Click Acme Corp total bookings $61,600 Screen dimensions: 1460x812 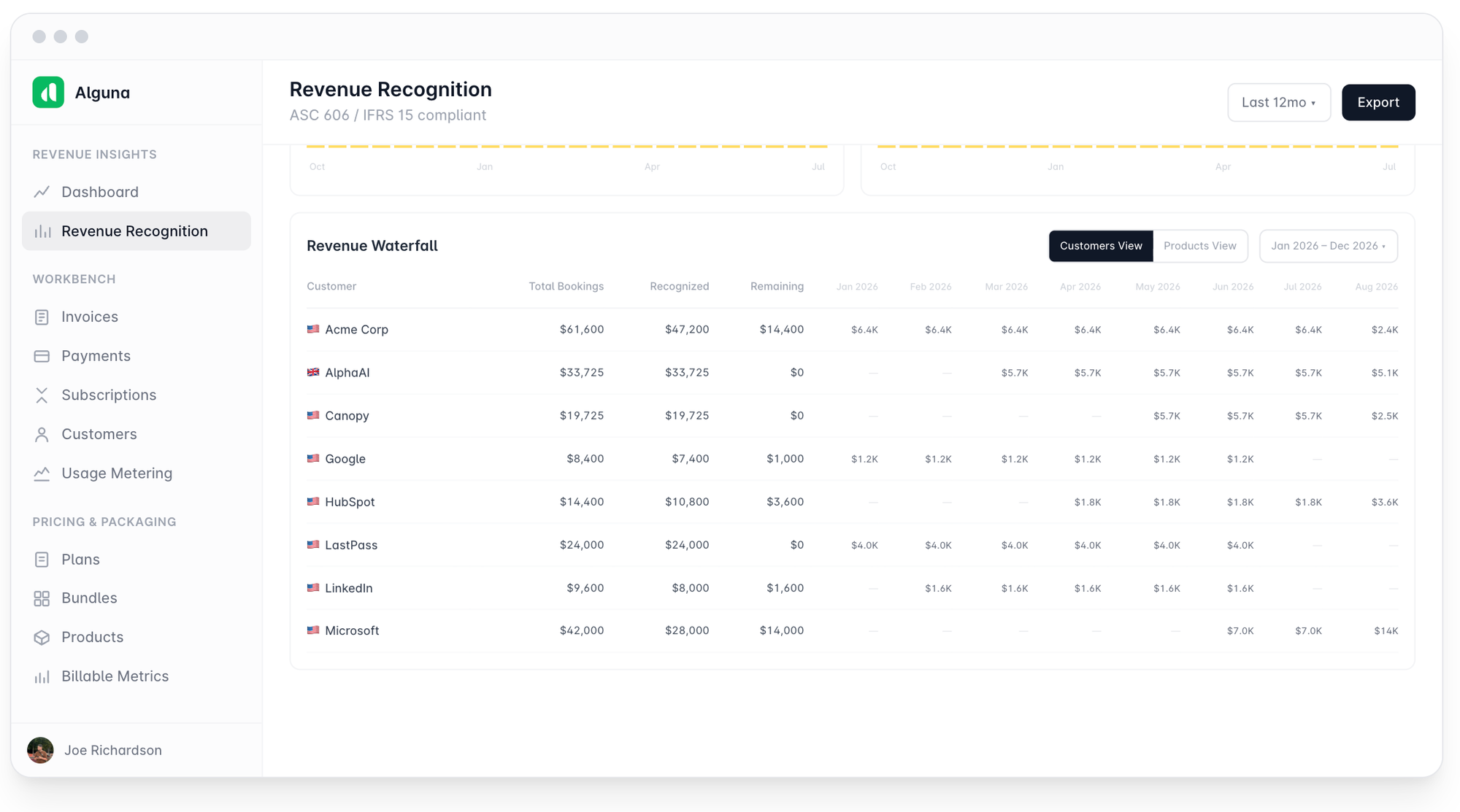tap(582, 329)
